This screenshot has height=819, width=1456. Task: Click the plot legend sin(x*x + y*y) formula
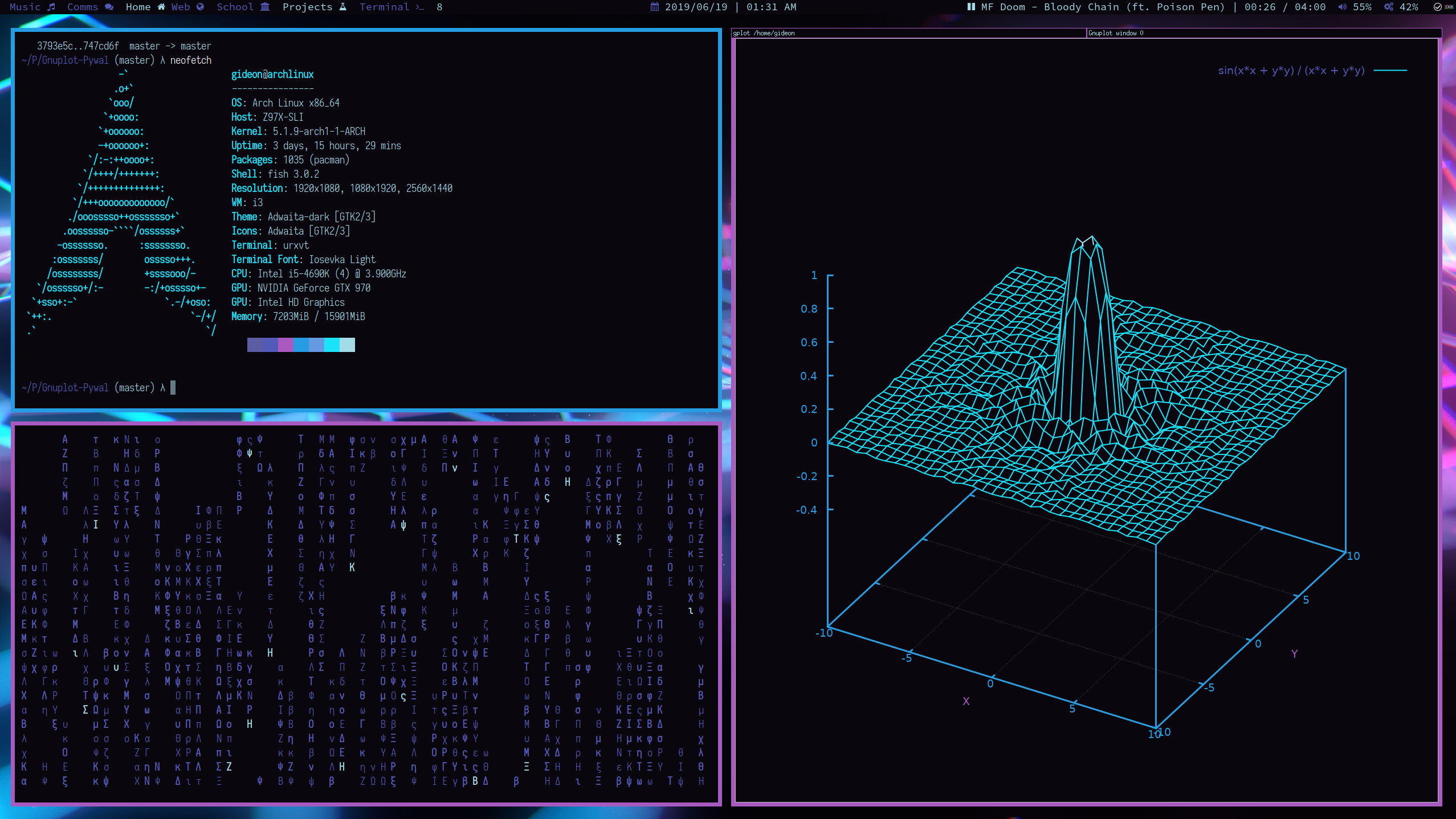point(1291,71)
